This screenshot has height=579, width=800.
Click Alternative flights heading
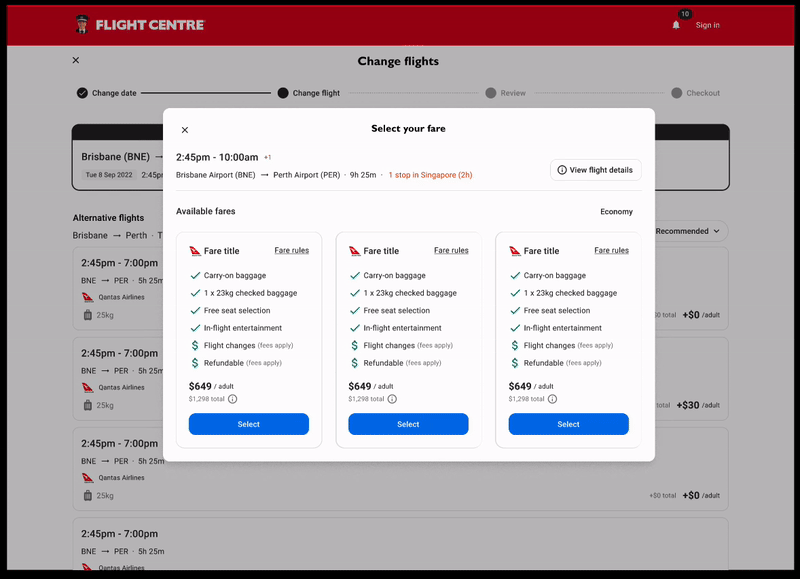108,218
